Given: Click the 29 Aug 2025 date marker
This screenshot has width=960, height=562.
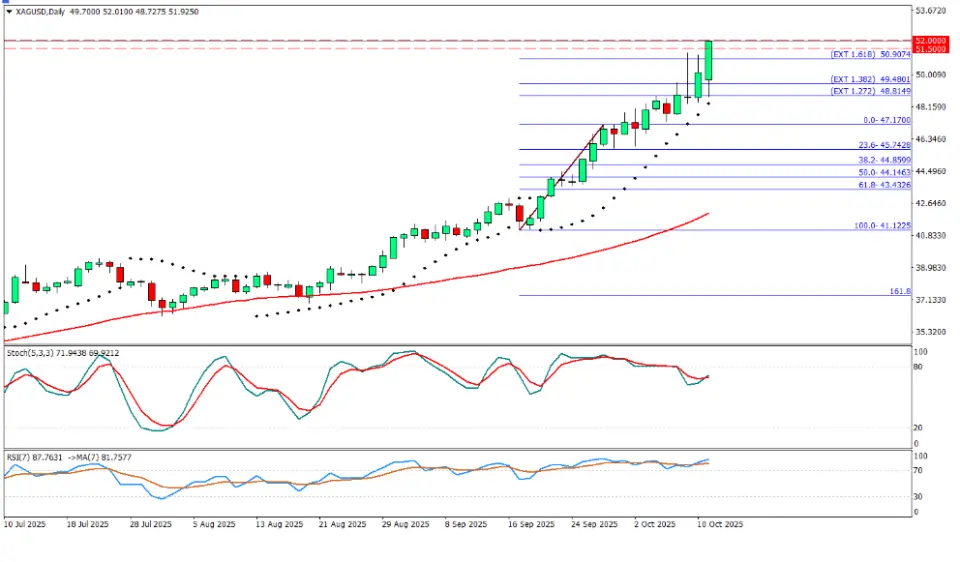Looking at the screenshot, I should pos(405,523).
